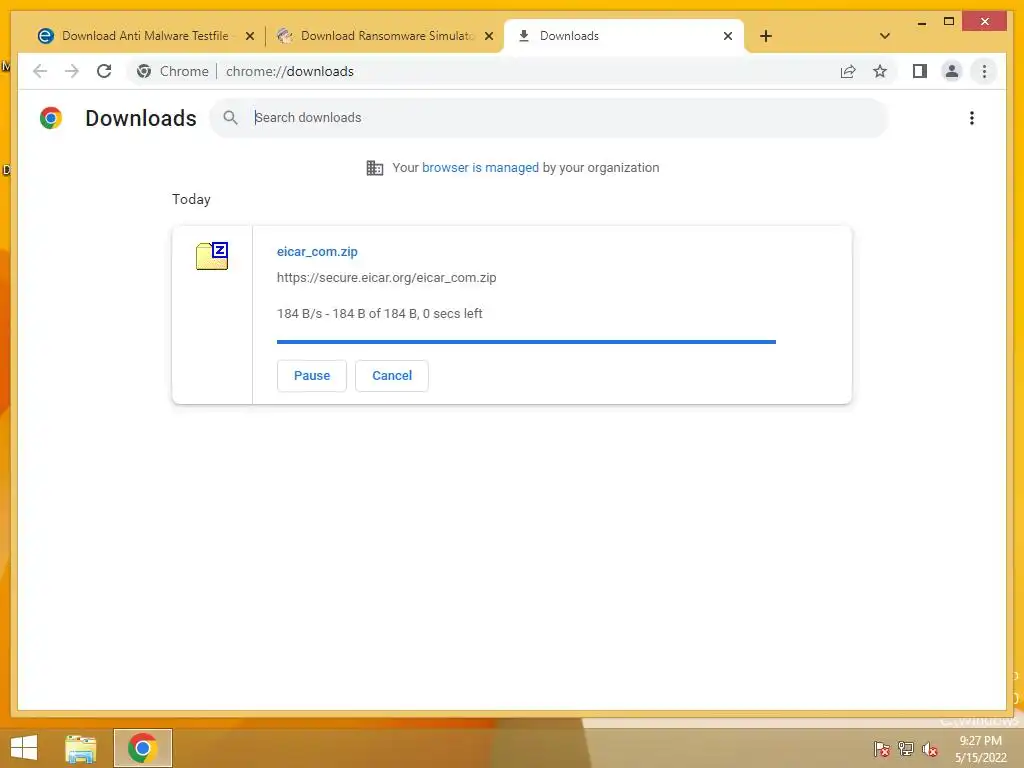
Task: Click the Chrome site info icon in address bar
Action: pyautogui.click(x=144, y=71)
